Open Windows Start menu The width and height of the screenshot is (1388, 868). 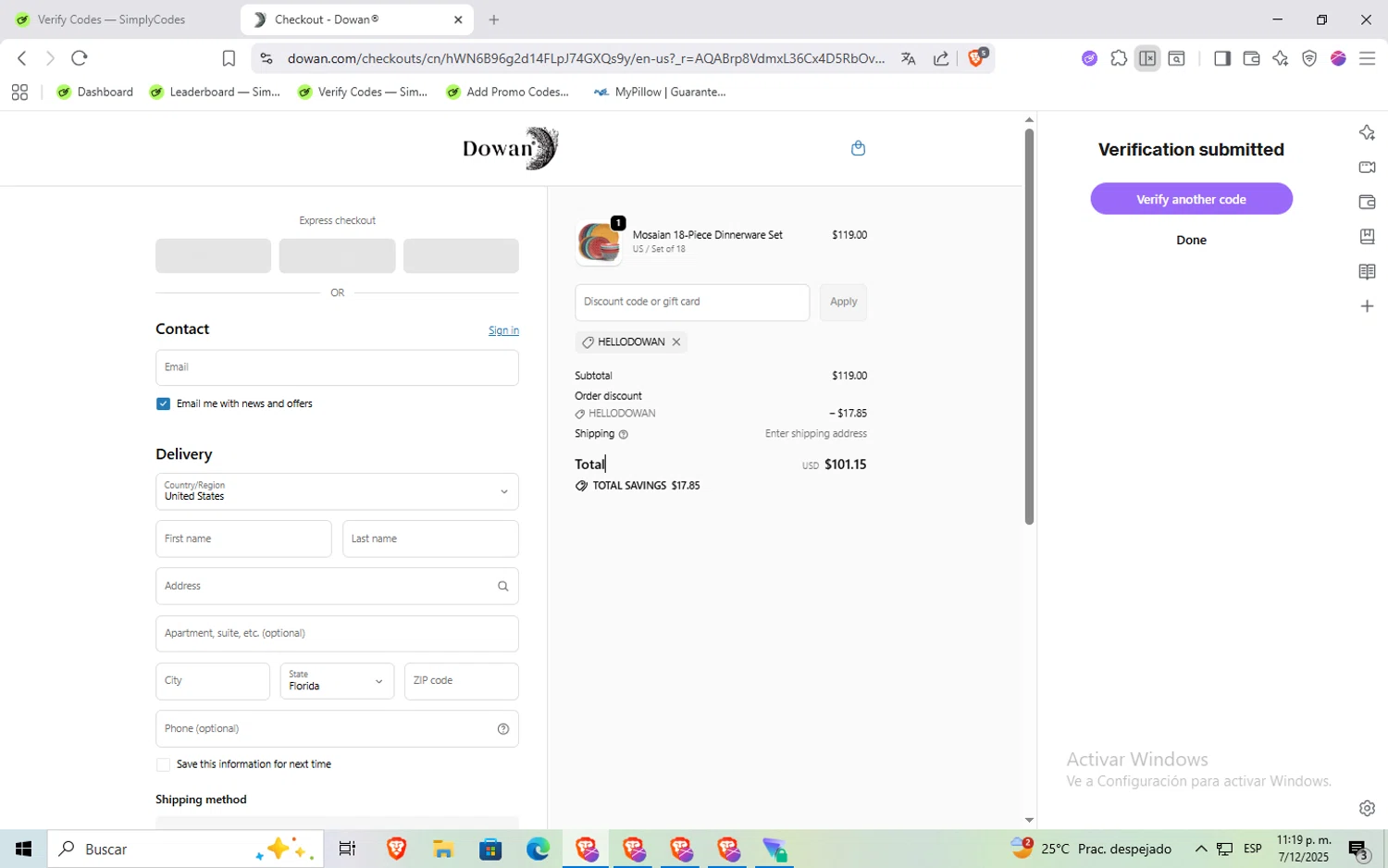(x=23, y=849)
